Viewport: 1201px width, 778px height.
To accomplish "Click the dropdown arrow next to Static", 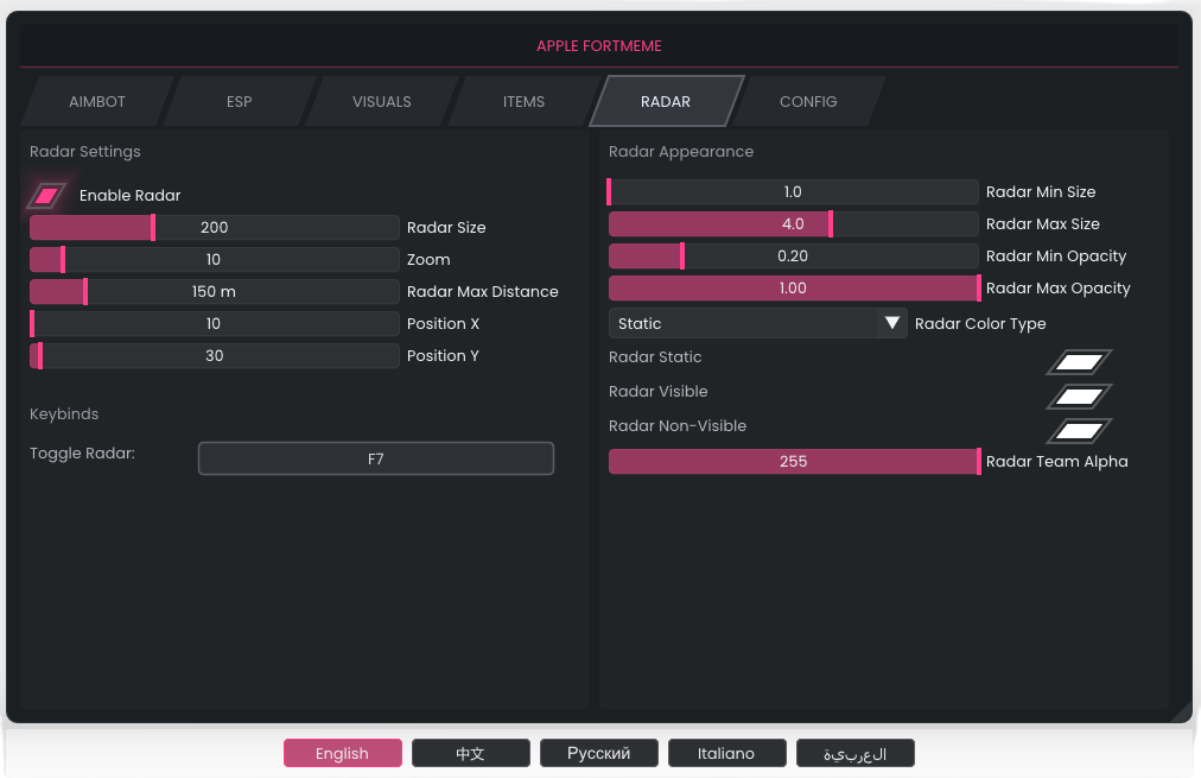I will point(892,324).
